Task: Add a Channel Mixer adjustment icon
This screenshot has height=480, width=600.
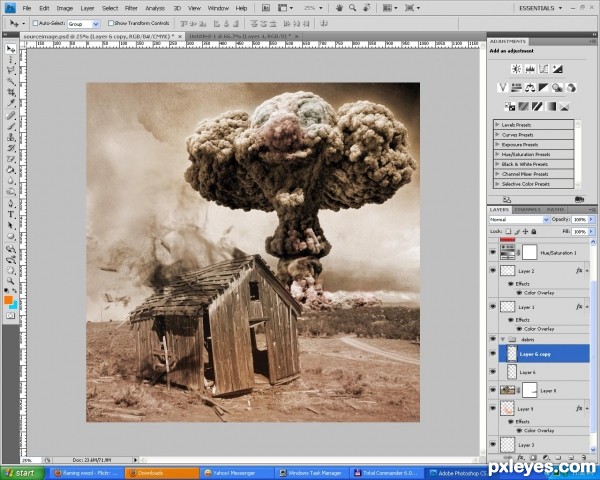Action: pos(571,88)
